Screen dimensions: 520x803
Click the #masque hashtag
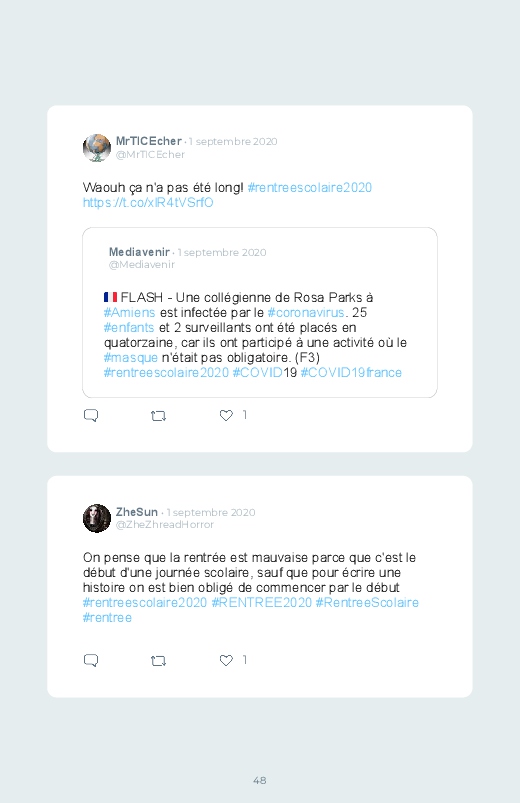point(131,357)
